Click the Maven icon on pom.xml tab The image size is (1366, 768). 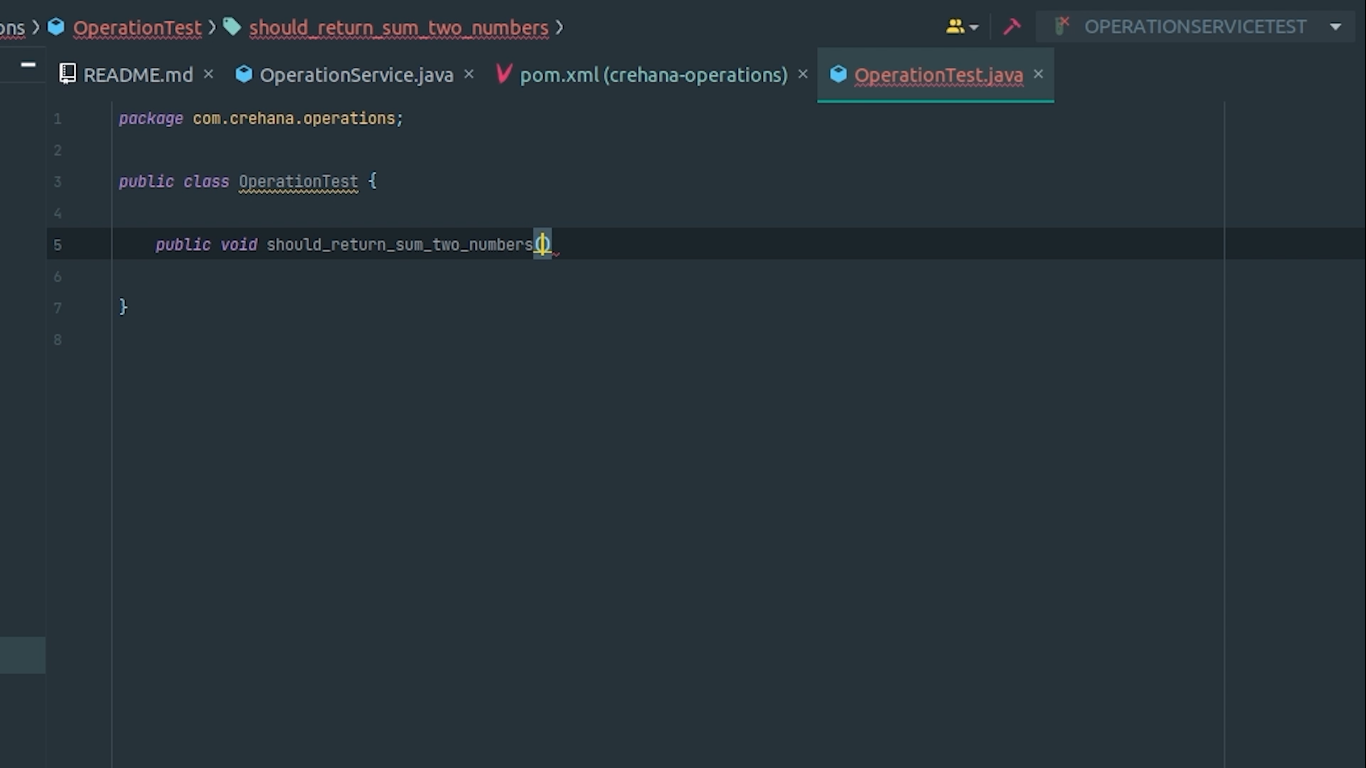pos(504,74)
